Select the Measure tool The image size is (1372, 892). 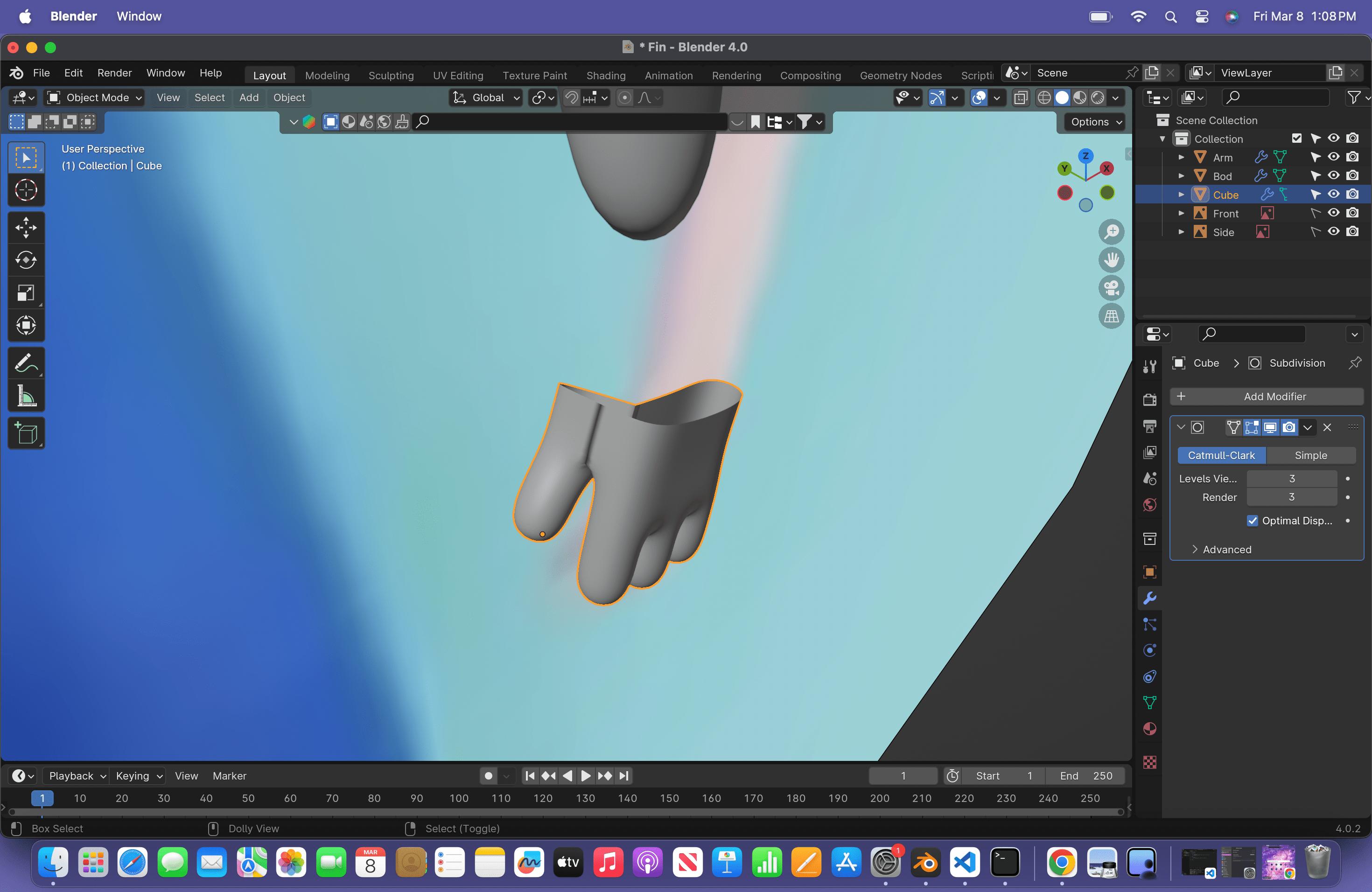(x=26, y=396)
